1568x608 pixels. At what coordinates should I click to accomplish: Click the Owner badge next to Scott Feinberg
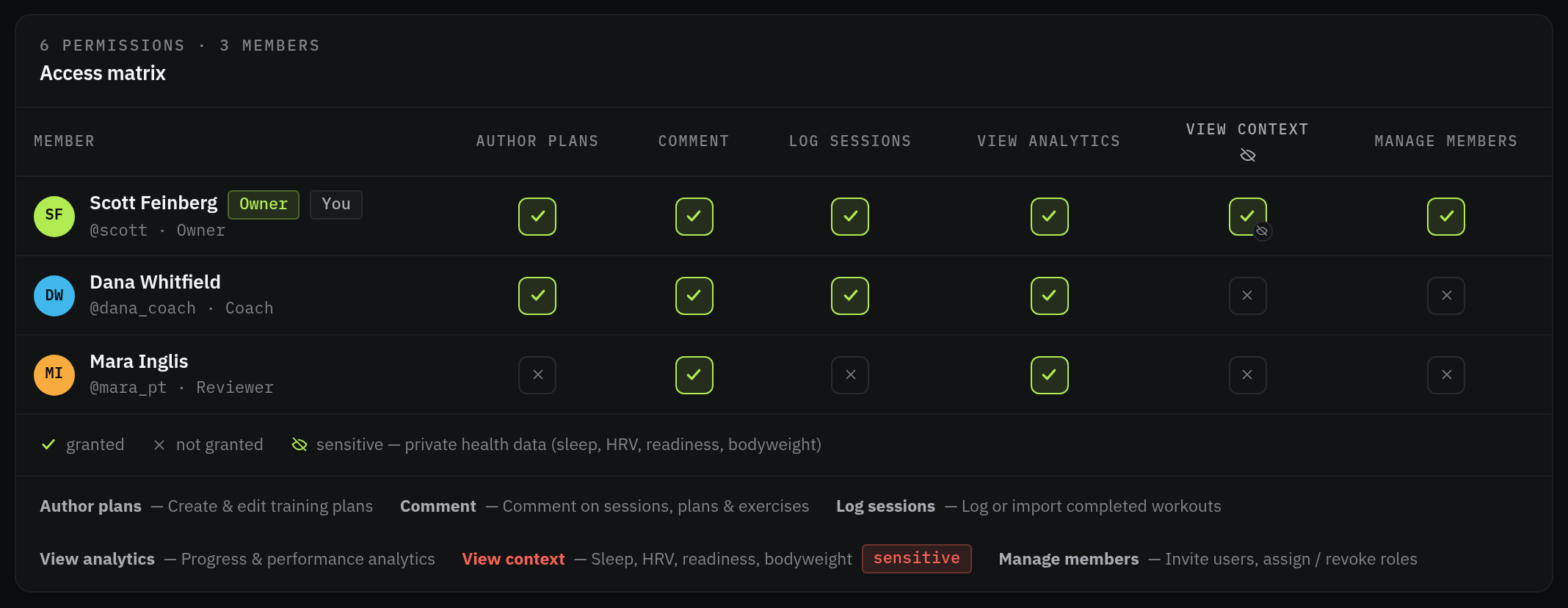coord(264,204)
